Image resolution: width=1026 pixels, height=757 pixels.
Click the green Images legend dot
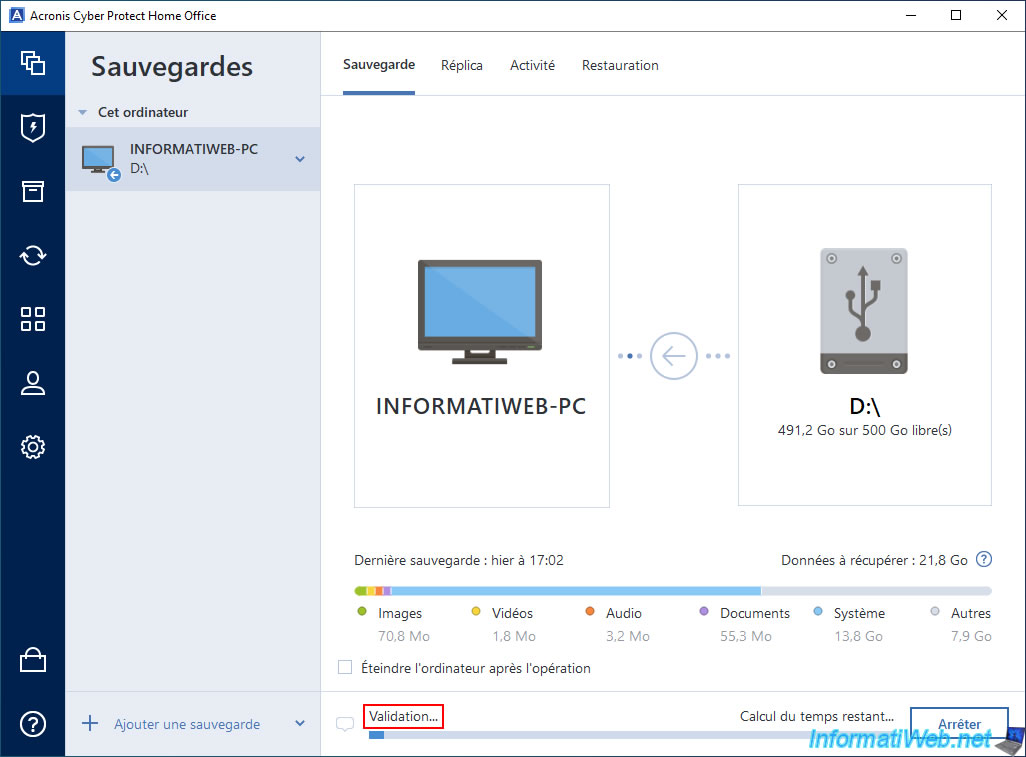point(362,611)
